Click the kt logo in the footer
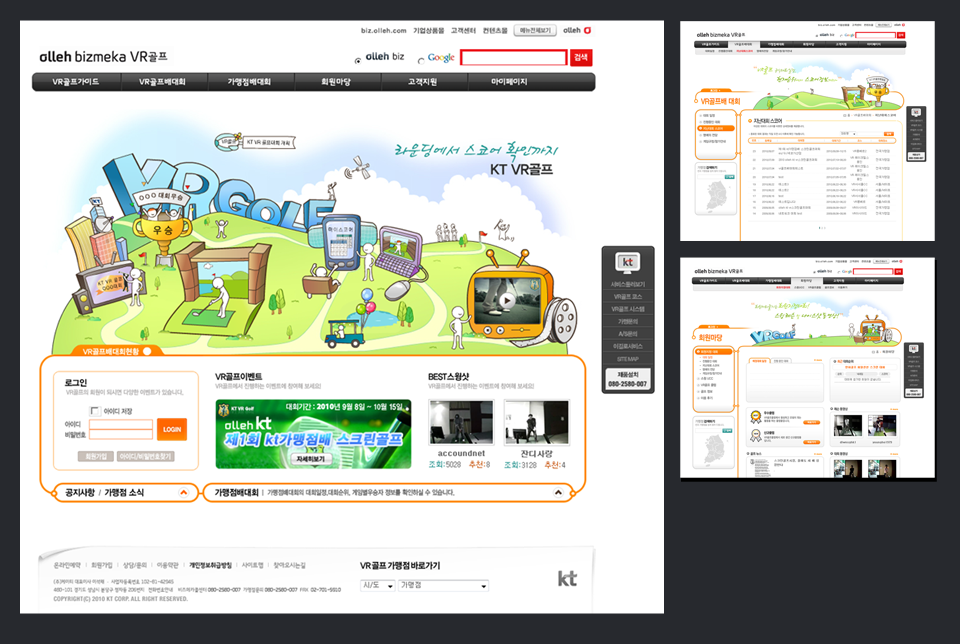 567,578
